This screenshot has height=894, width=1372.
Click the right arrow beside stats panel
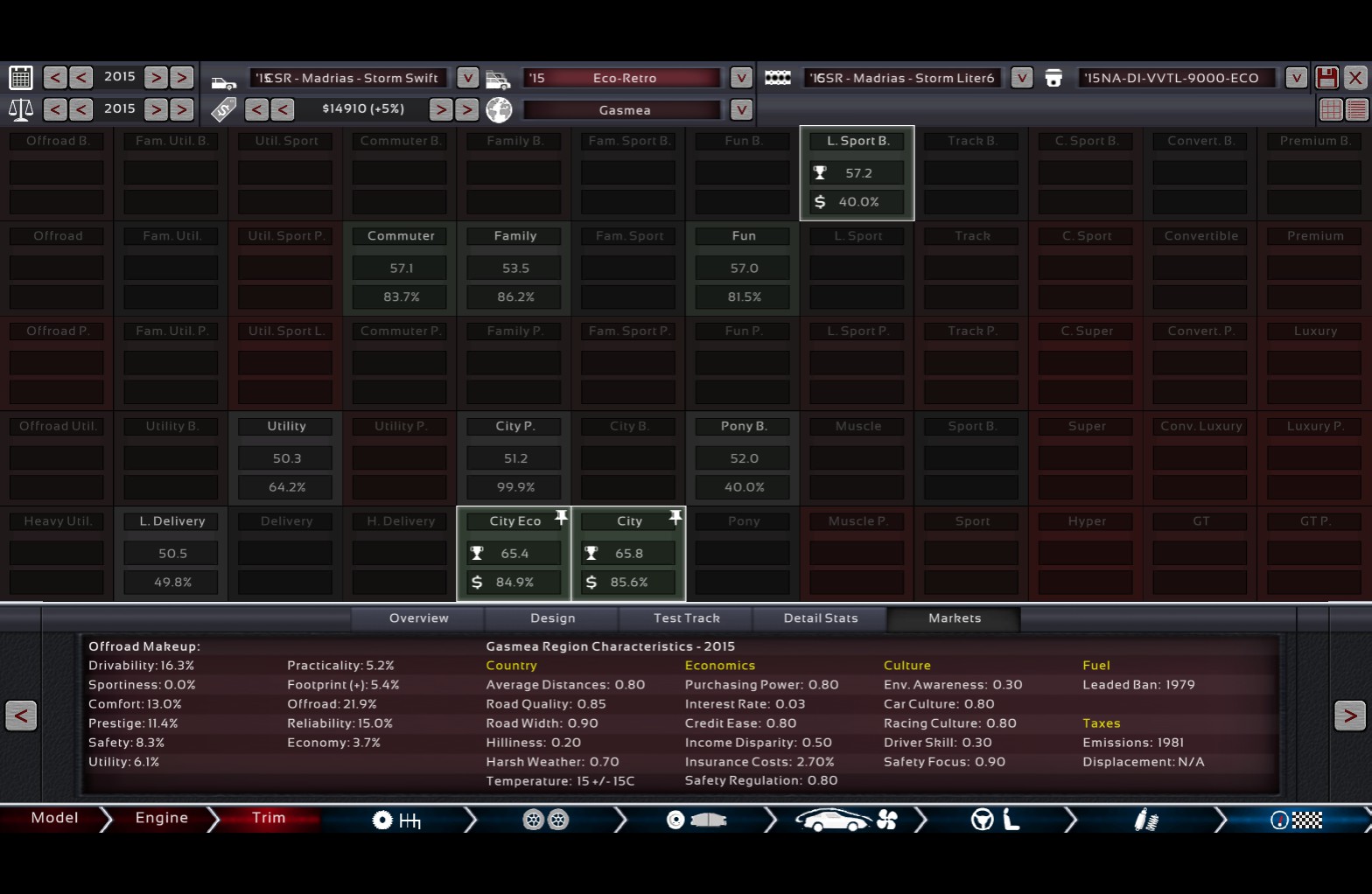pos(1349,716)
